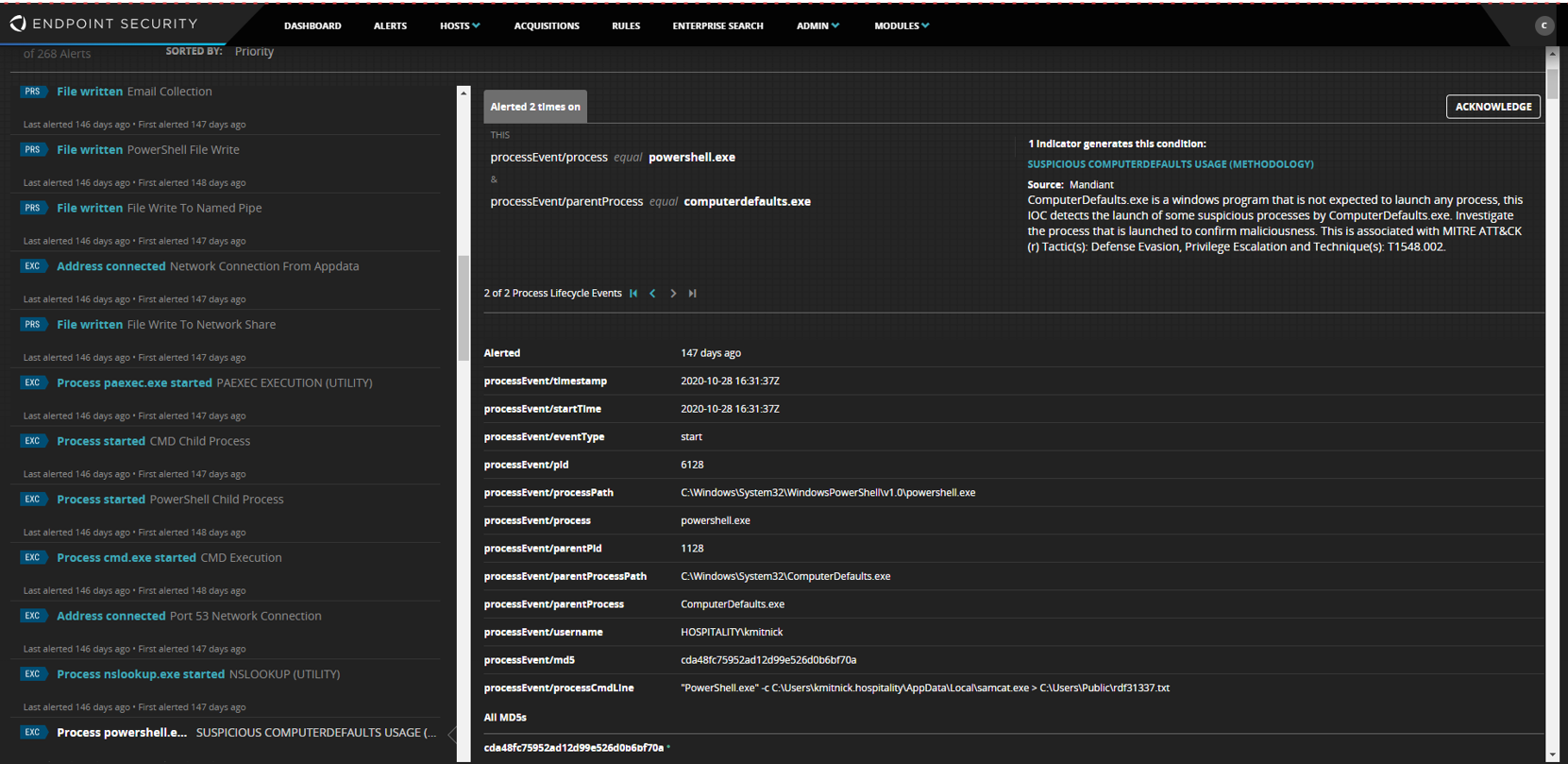This screenshot has width=1568, height=764.
Task: Click the selected-alert arrow pointer in list
Action: pos(452,733)
